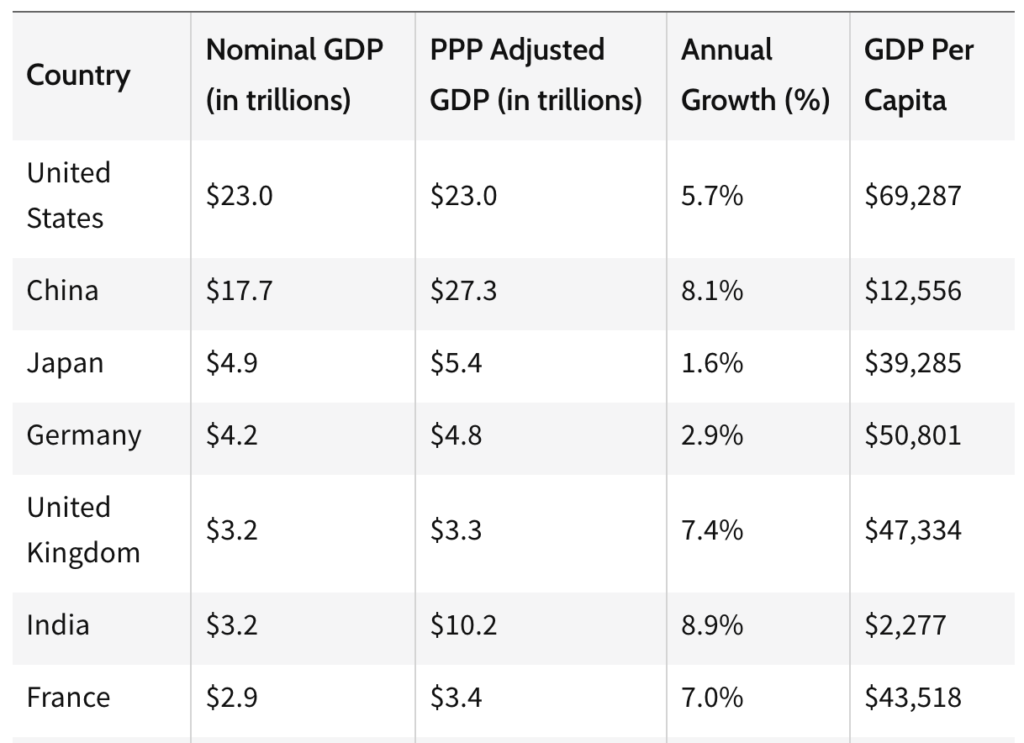Click the Nominal GDP column header

coord(294,75)
